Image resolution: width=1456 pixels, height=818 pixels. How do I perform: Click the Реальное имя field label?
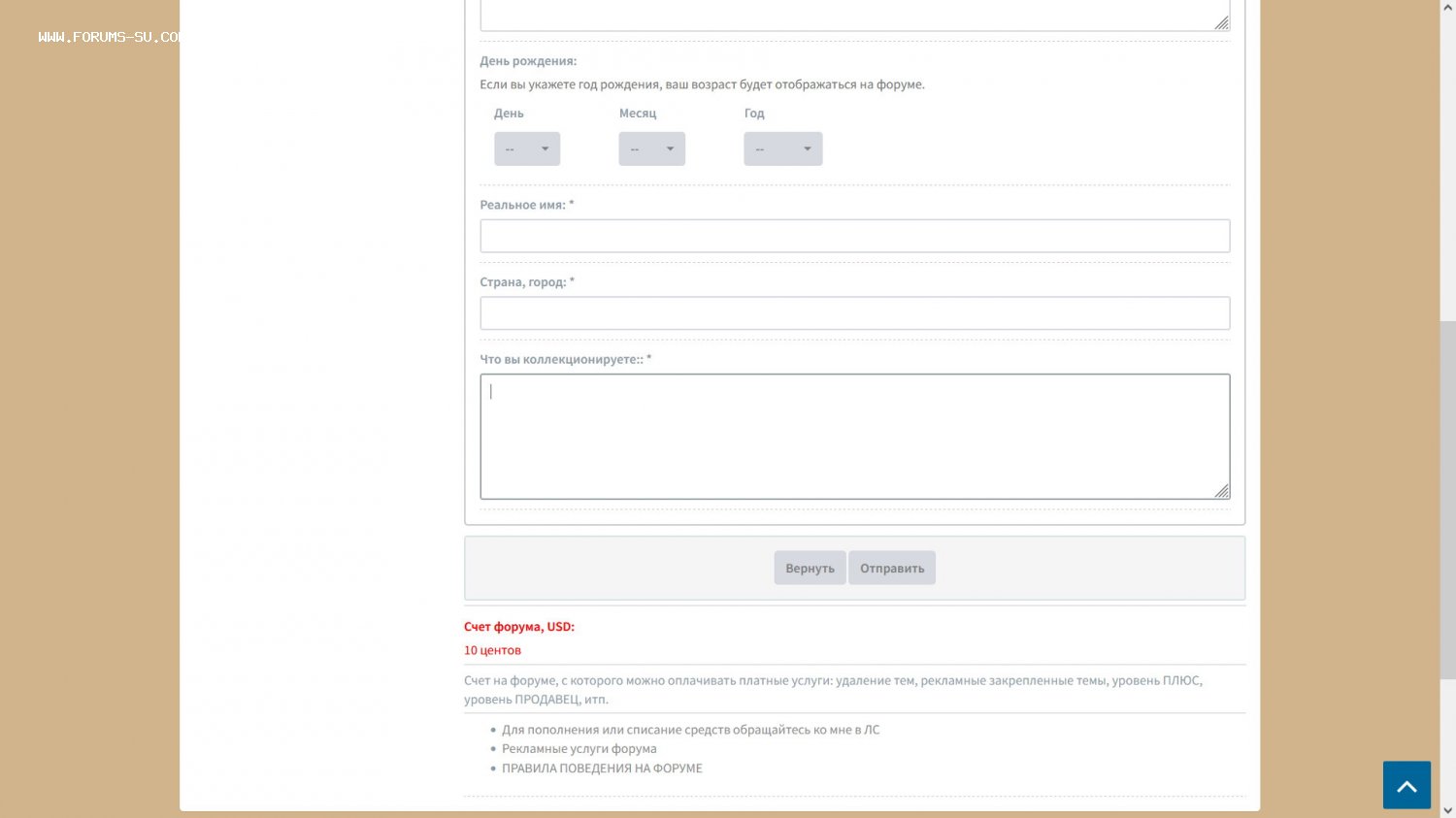tap(522, 205)
